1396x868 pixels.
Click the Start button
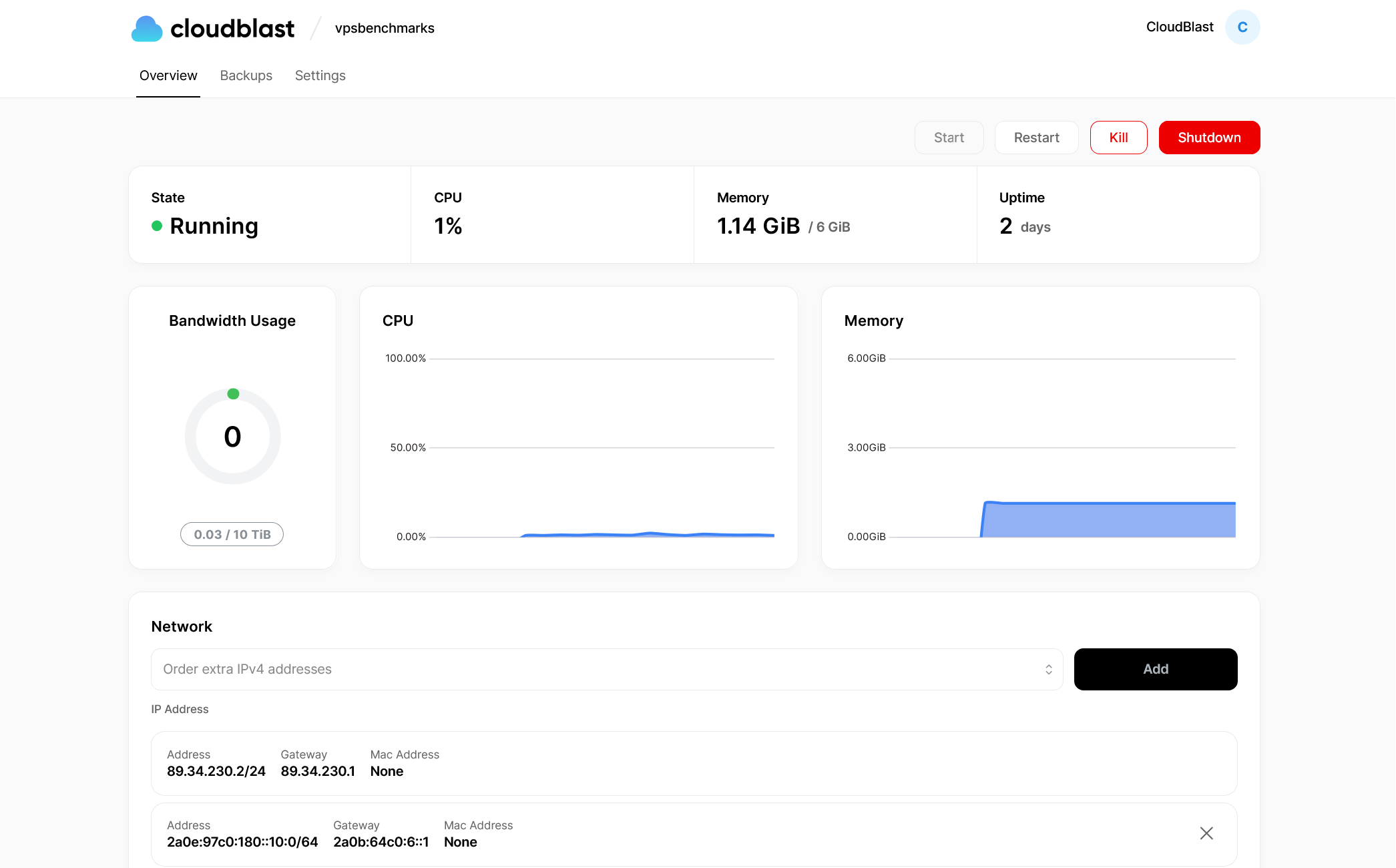coord(949,138)
